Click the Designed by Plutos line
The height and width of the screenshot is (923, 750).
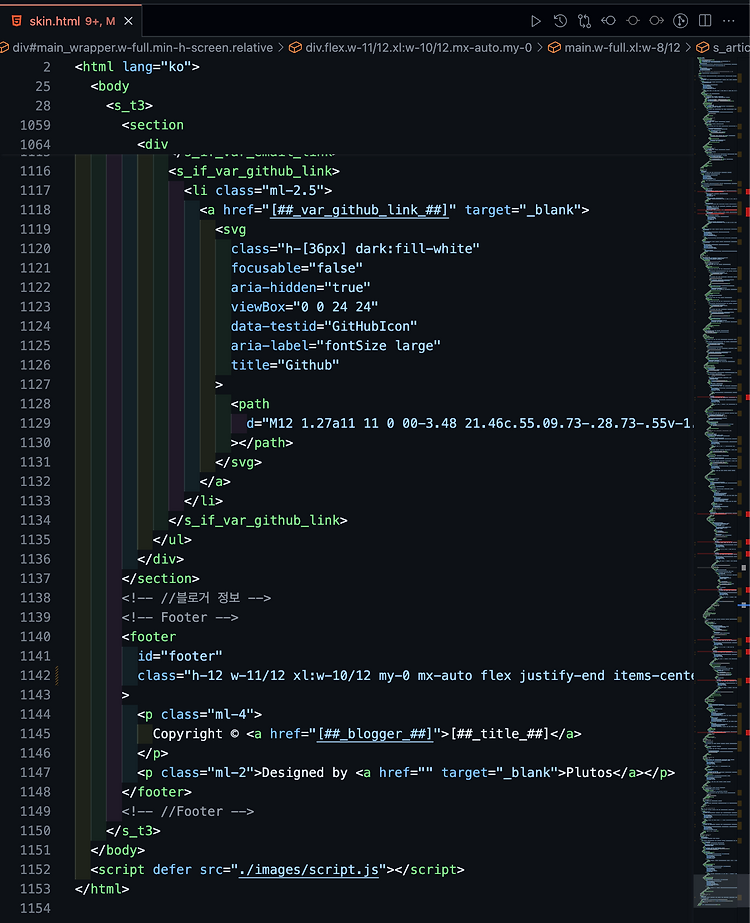coord(406,773)
